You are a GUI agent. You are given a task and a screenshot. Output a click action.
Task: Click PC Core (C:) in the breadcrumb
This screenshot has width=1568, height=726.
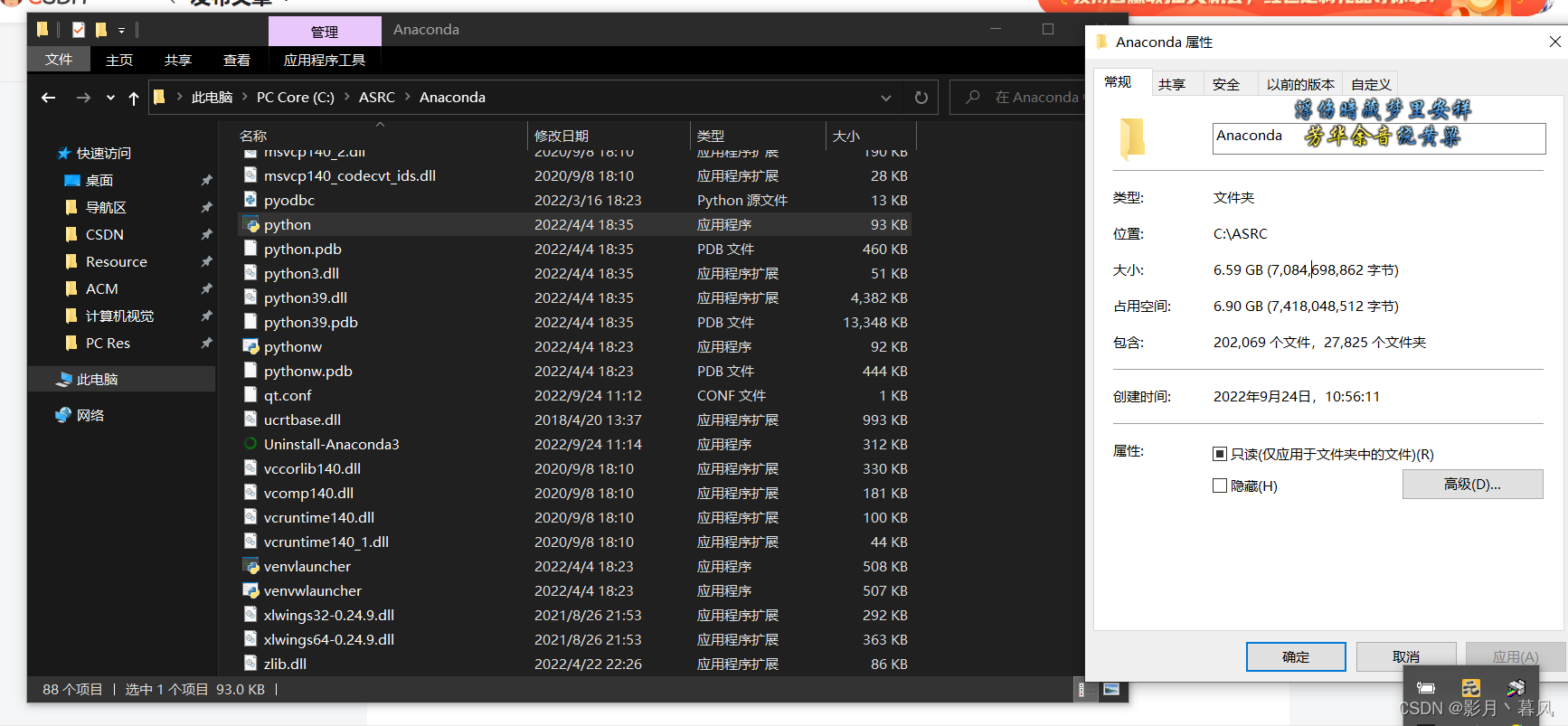click(296, 97)
